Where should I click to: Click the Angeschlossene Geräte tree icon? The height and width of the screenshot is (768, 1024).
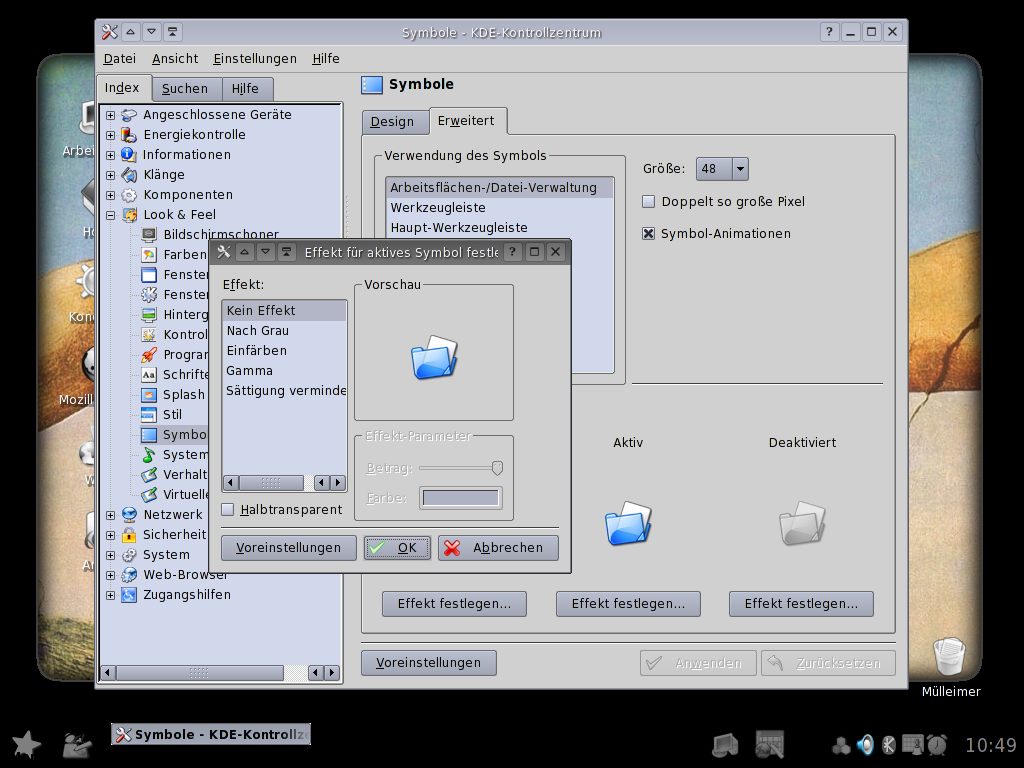coord(129,115)
